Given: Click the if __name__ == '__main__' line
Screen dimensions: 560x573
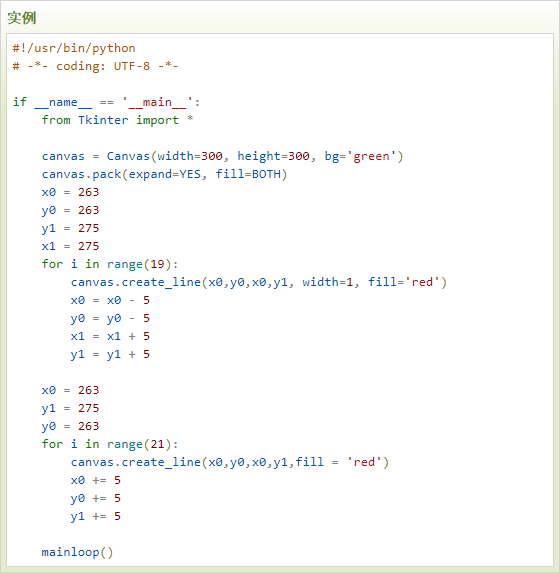Looking at the screenshot, I should coord(106,102).
